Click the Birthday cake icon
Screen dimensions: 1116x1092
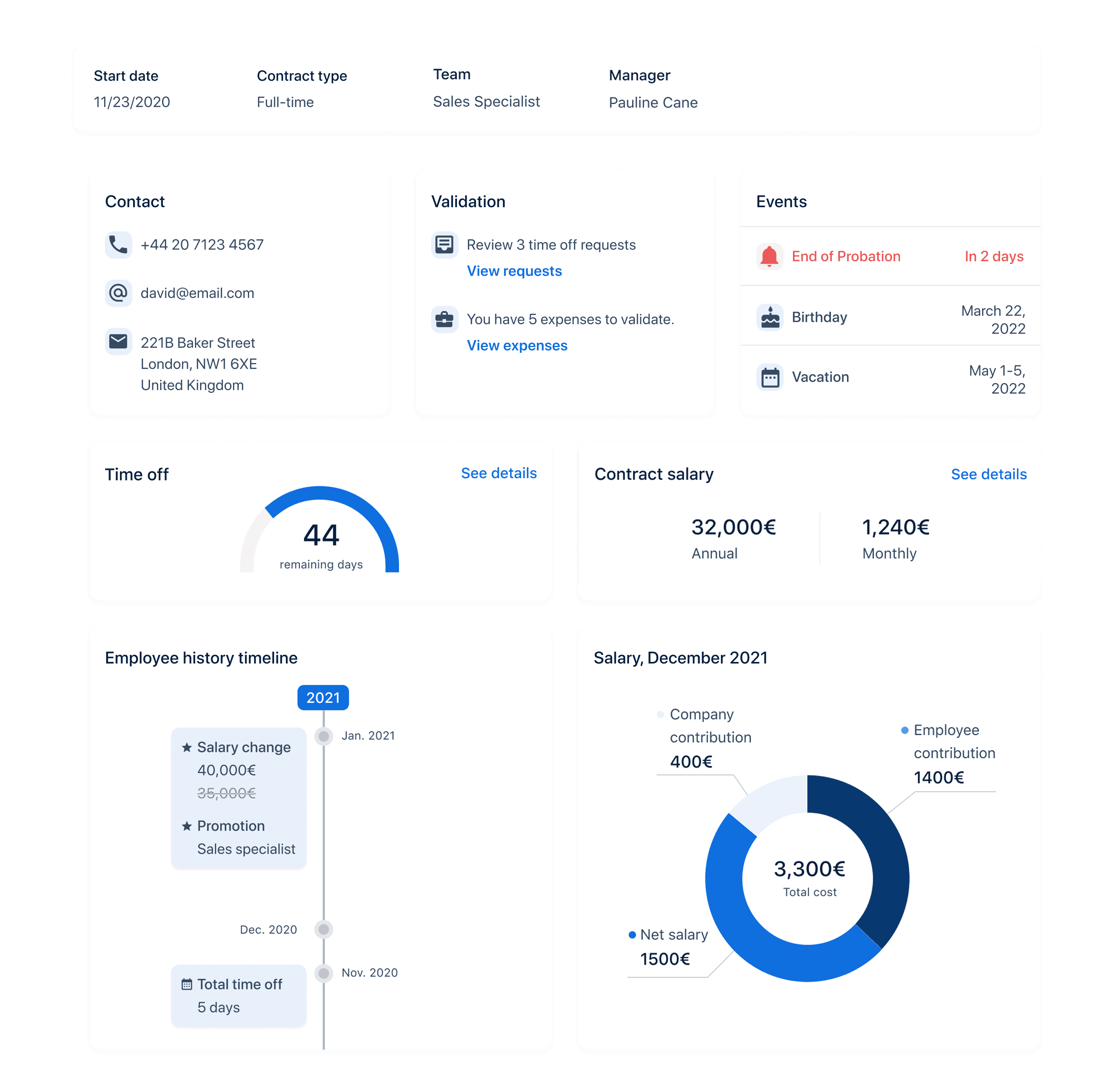[769, 317]
